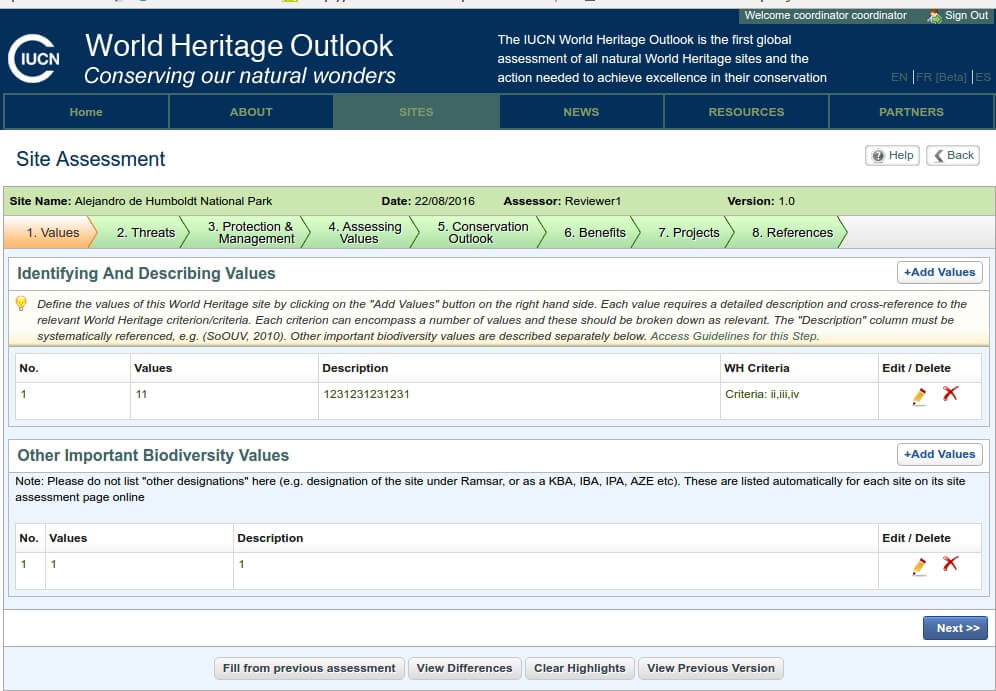
Task: Switch language to ES
Action: point(983,77)
